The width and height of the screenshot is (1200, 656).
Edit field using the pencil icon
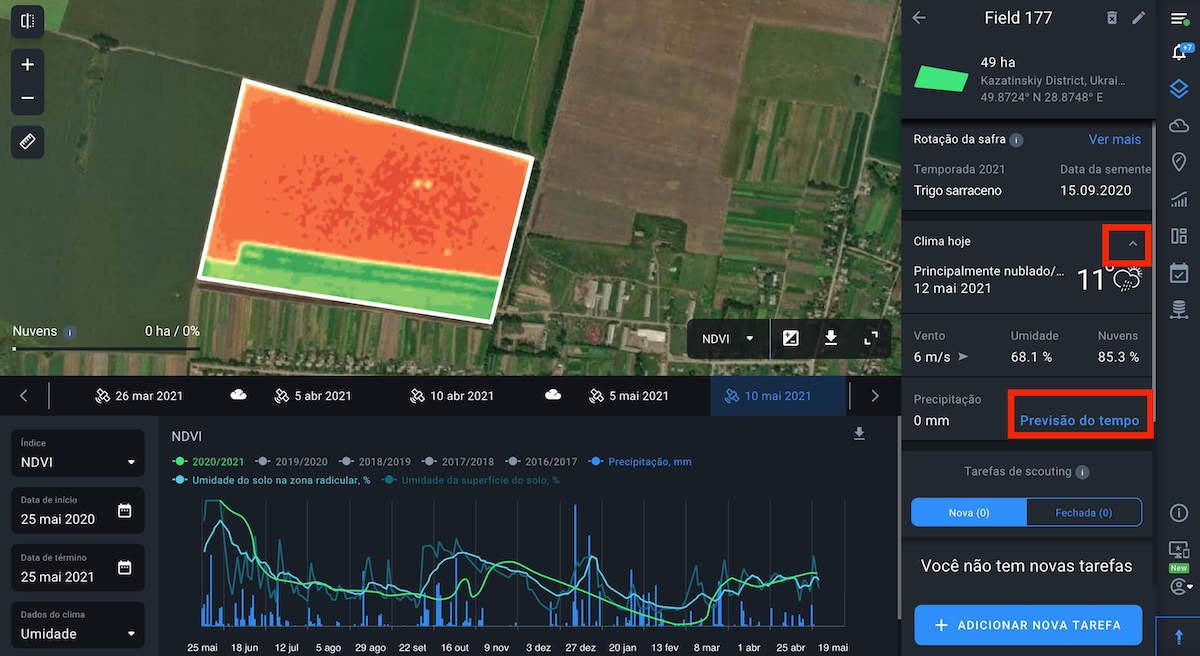1138,18
